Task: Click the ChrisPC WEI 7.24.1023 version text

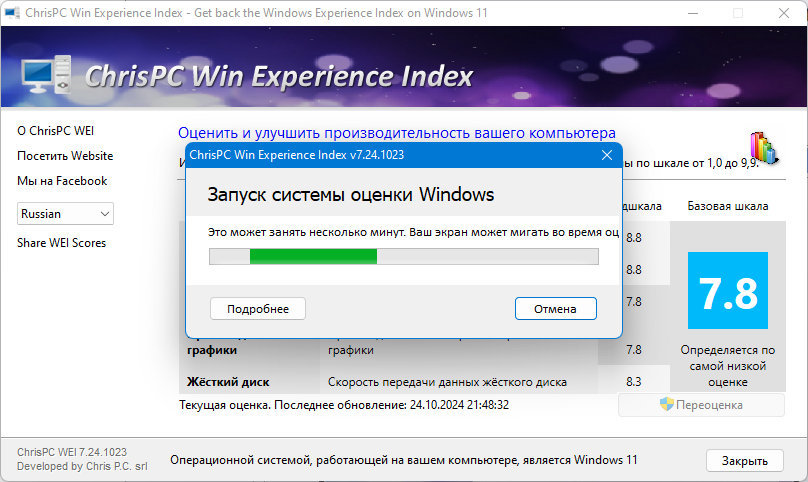Action: point(72,452)
